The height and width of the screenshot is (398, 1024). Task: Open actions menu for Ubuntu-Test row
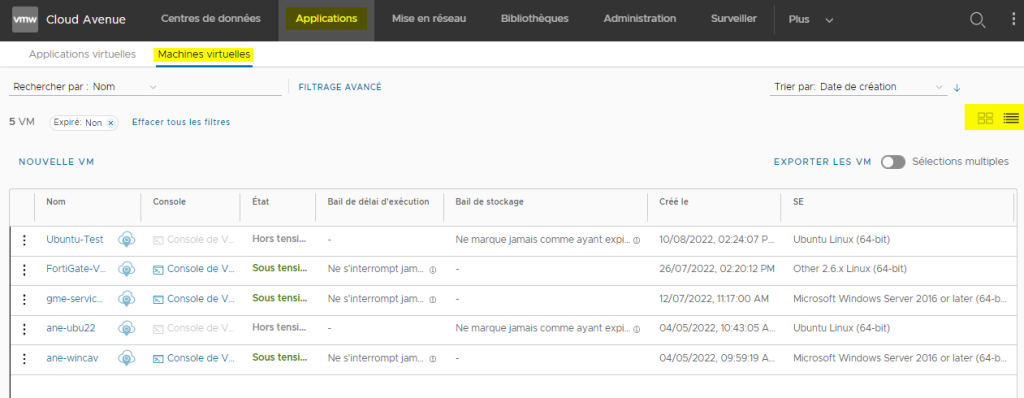coord(24,240)
